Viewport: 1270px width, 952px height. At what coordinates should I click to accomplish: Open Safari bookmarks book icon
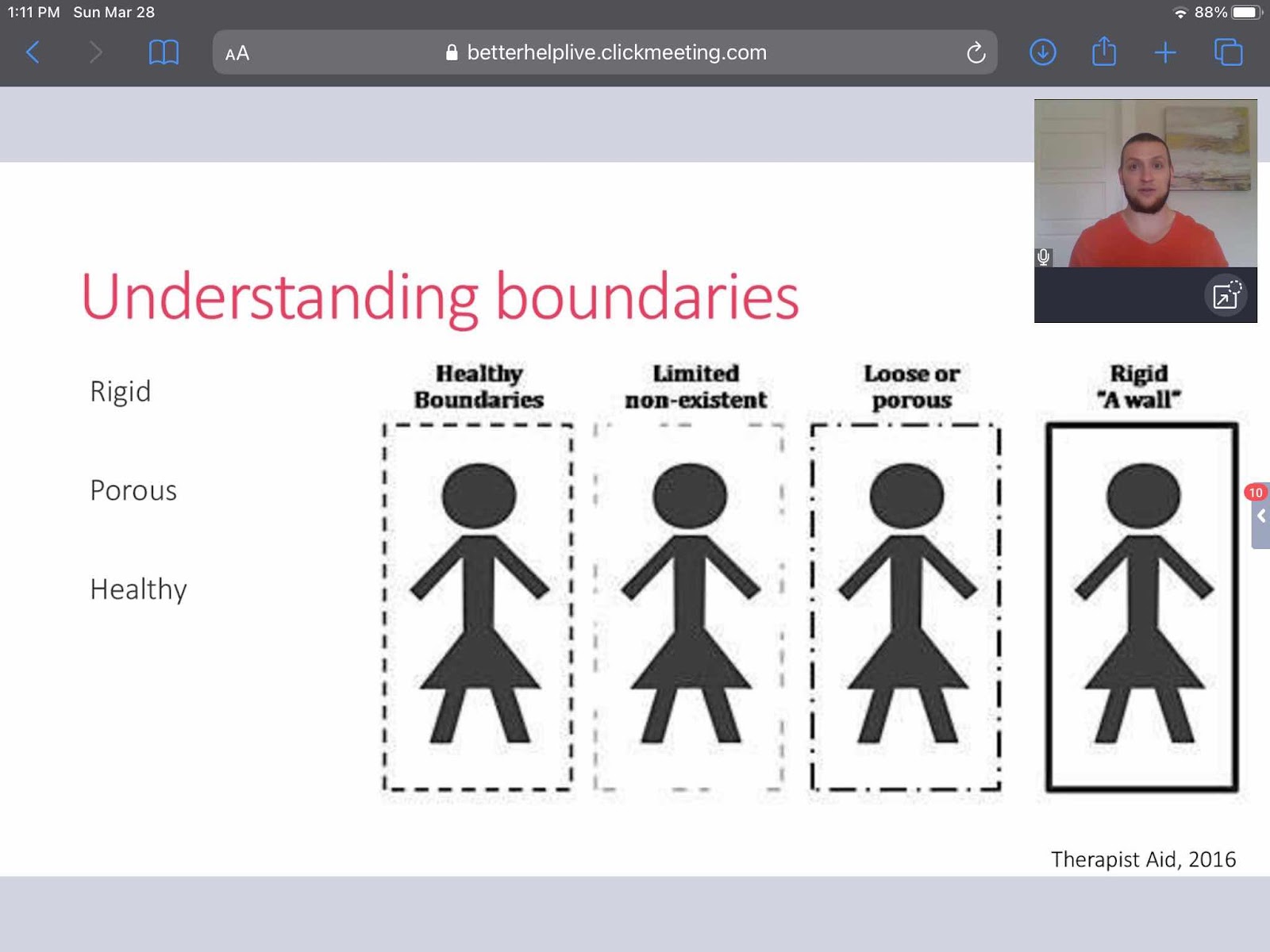[x=164, y=52]
